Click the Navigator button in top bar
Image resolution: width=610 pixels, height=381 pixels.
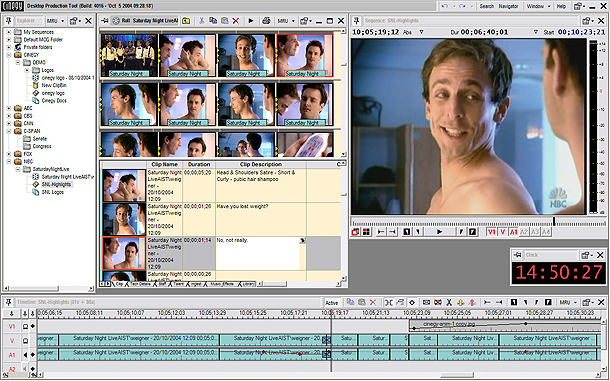[508, 6]
